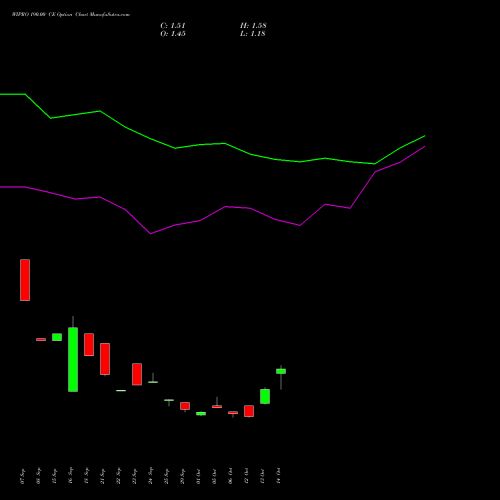Click the close value "C: 1.51"

coord(173,26)
